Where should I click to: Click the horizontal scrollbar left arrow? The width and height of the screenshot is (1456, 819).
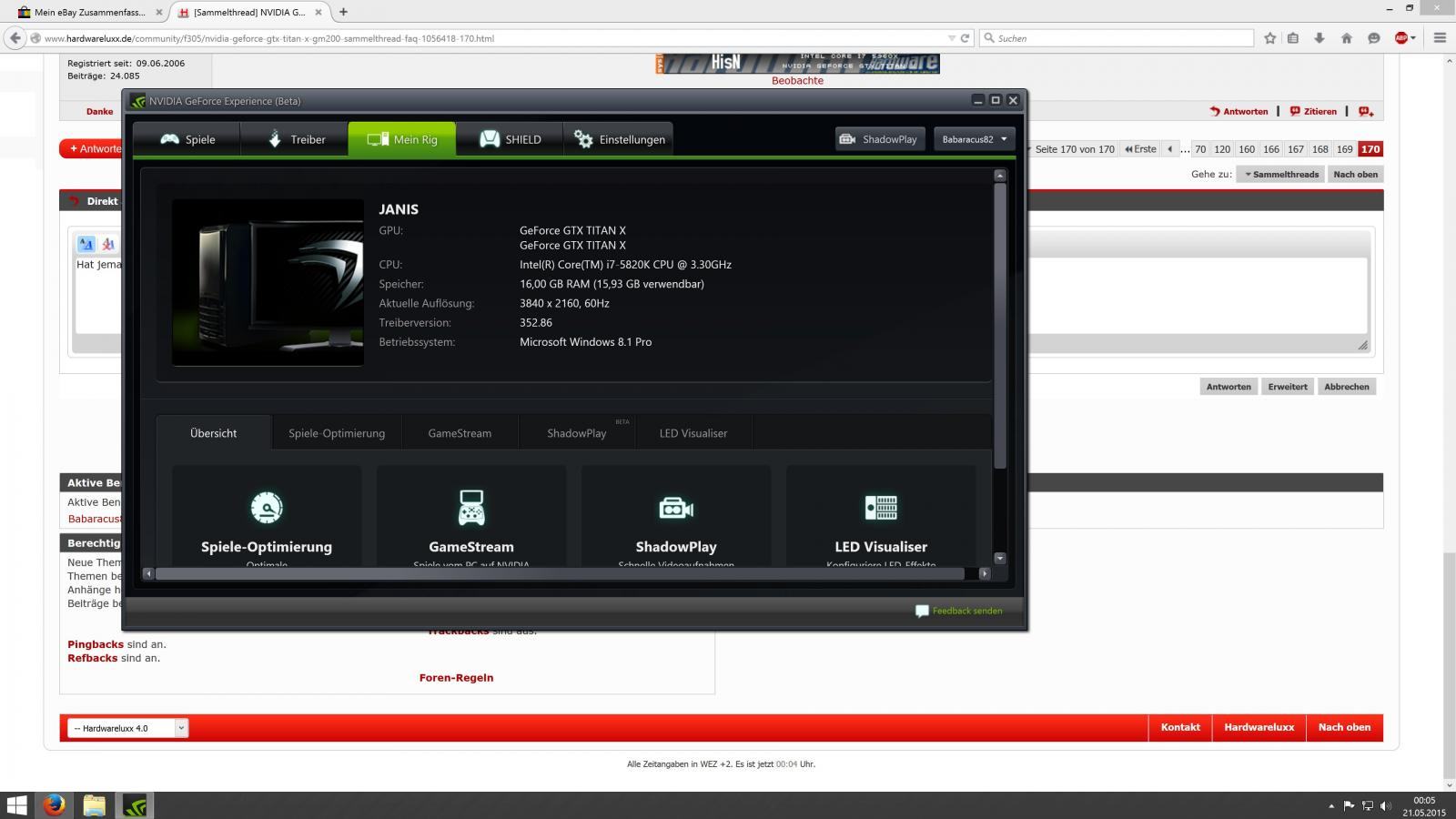pos(148,573)
